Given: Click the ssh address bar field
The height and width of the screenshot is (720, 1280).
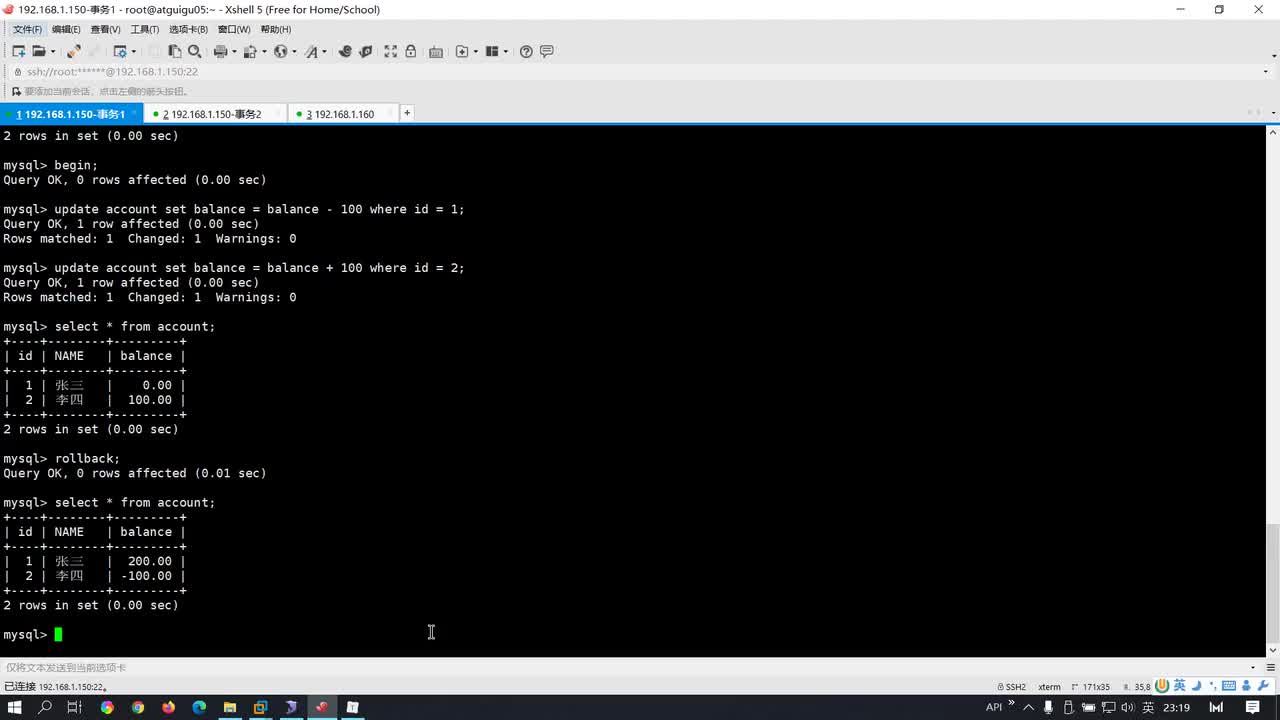Looking at the screenshot, I should click(640, 72).
